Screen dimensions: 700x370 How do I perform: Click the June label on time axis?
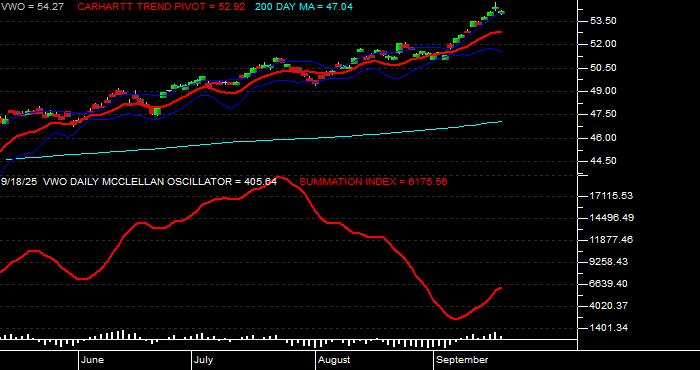pos(93,360)
